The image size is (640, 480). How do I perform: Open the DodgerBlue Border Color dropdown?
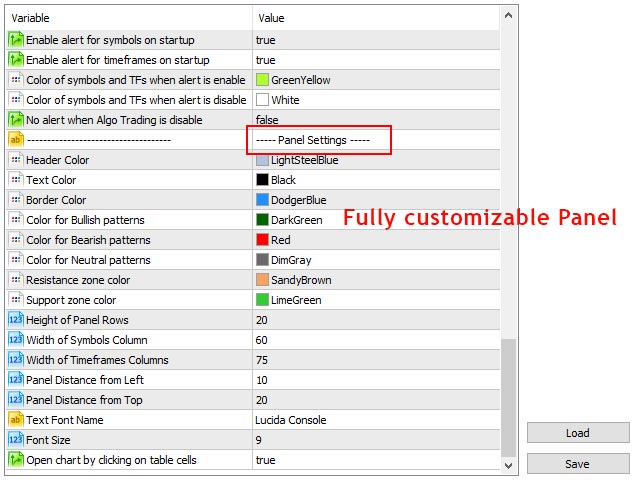point(375,200)
